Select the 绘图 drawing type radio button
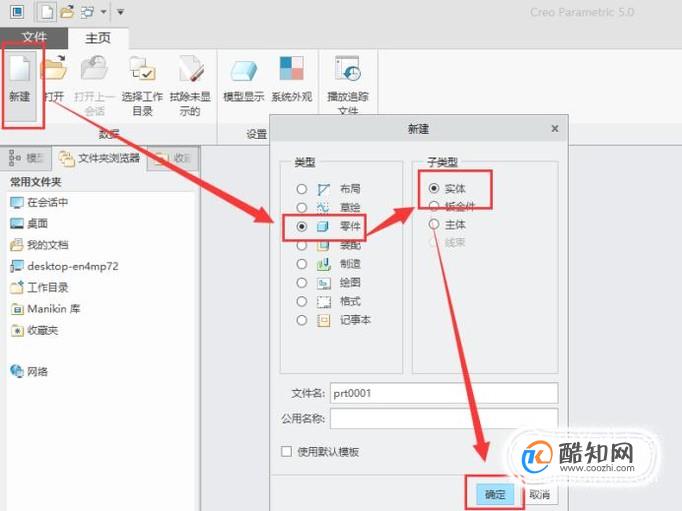 [x=301, y=283]
